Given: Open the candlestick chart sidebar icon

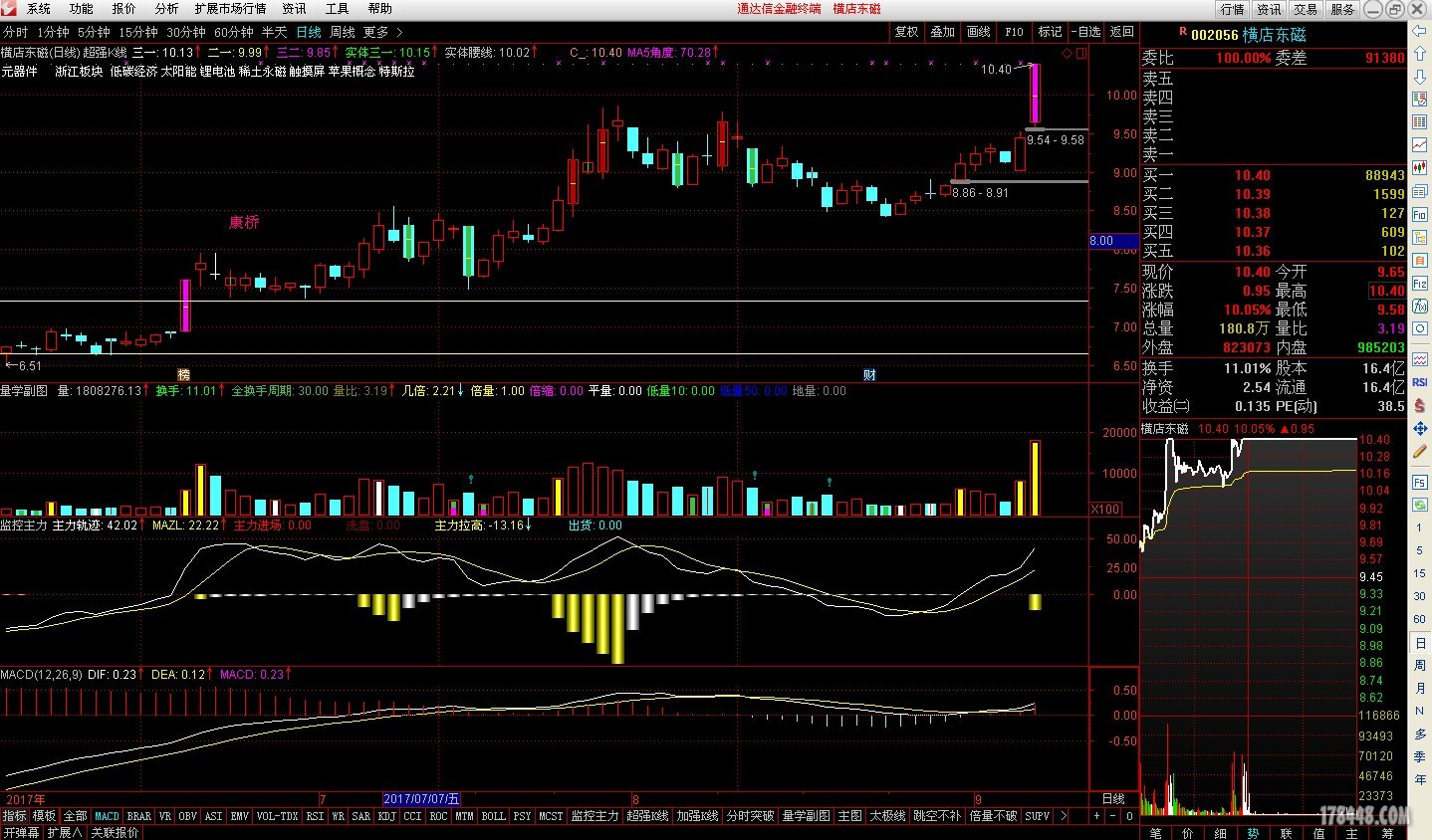Looking at the screenshot, I should click(1420, 168).
